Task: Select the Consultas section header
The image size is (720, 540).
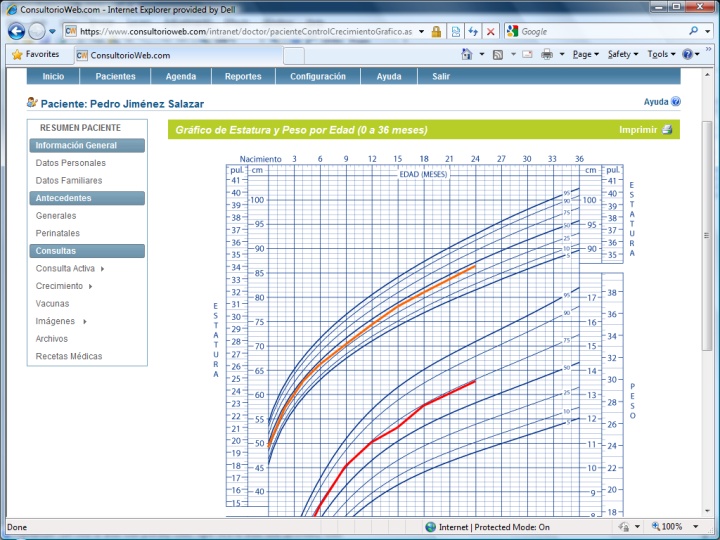Action: pos(87,251)
